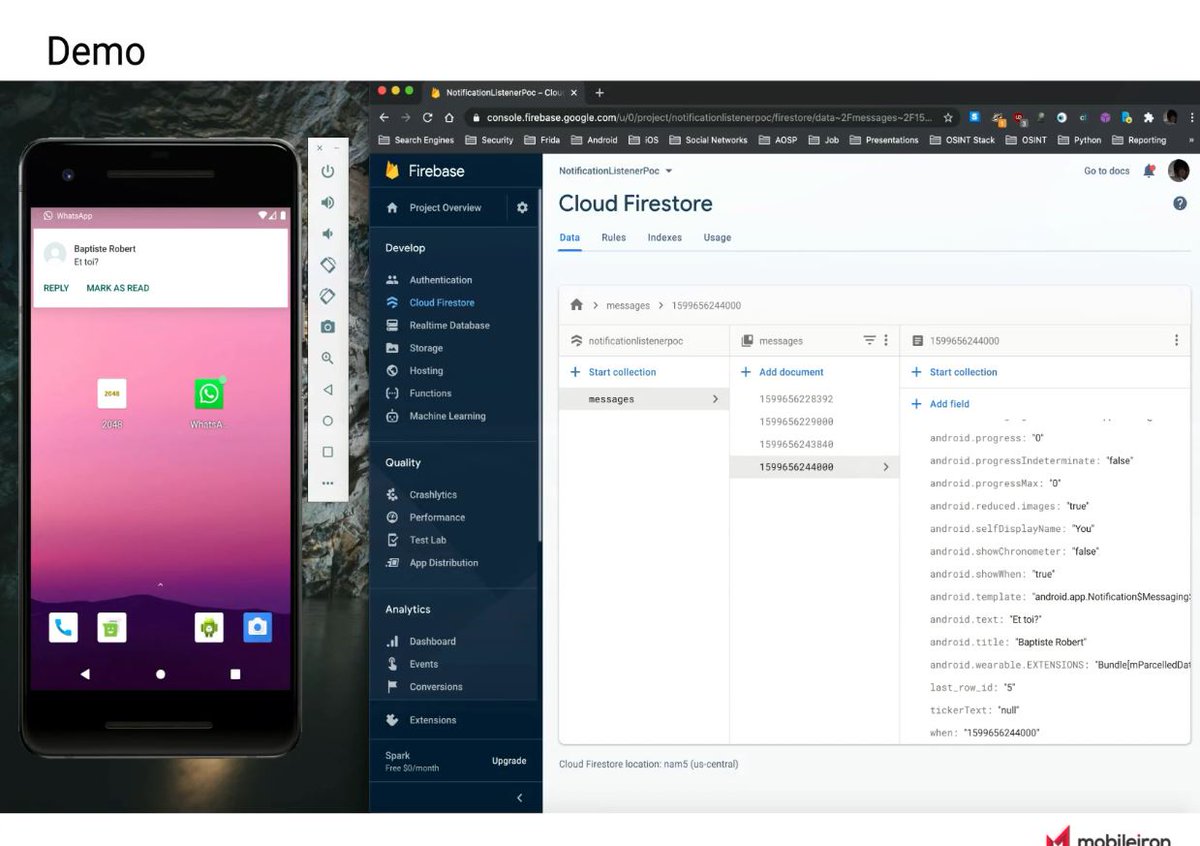Open 2048 app on phone home screen
The width and height of the screenshot is (1200, 846).
pyautogui.click(x=112, y=394)
